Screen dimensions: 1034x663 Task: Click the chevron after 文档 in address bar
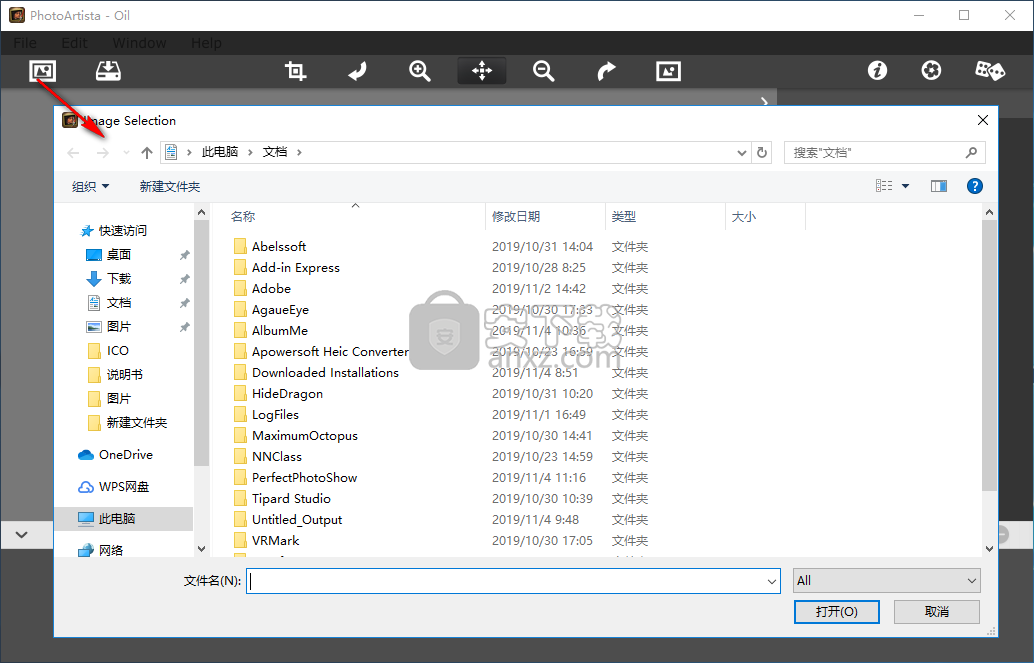pos(299,152)
